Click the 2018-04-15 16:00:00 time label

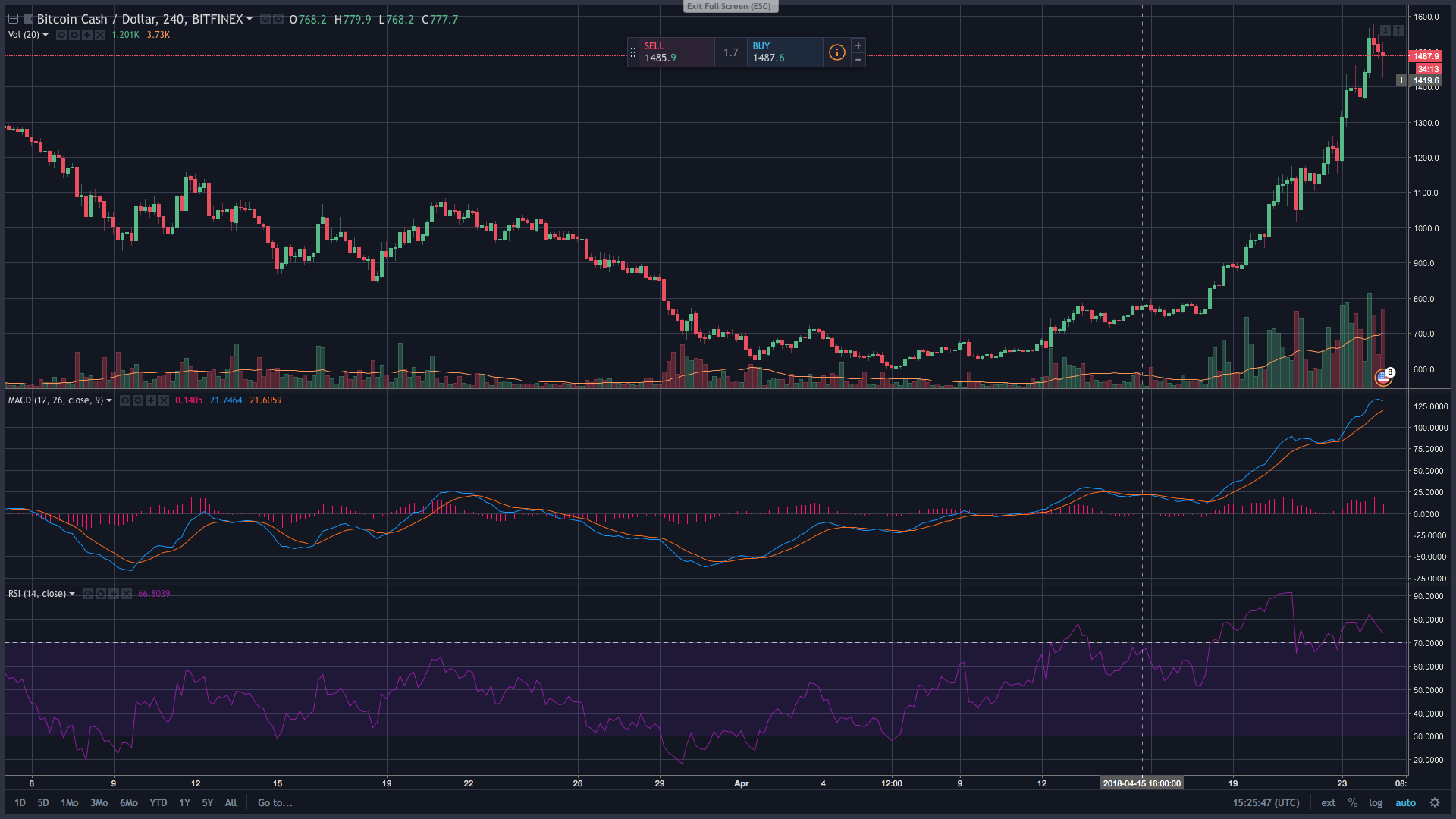coord(1141,783)
